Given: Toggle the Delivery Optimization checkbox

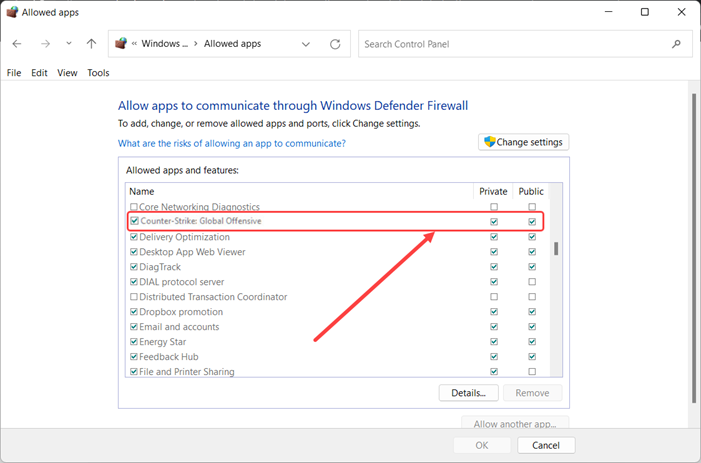Looking at the screenshot, I should (x=134, y=237).
